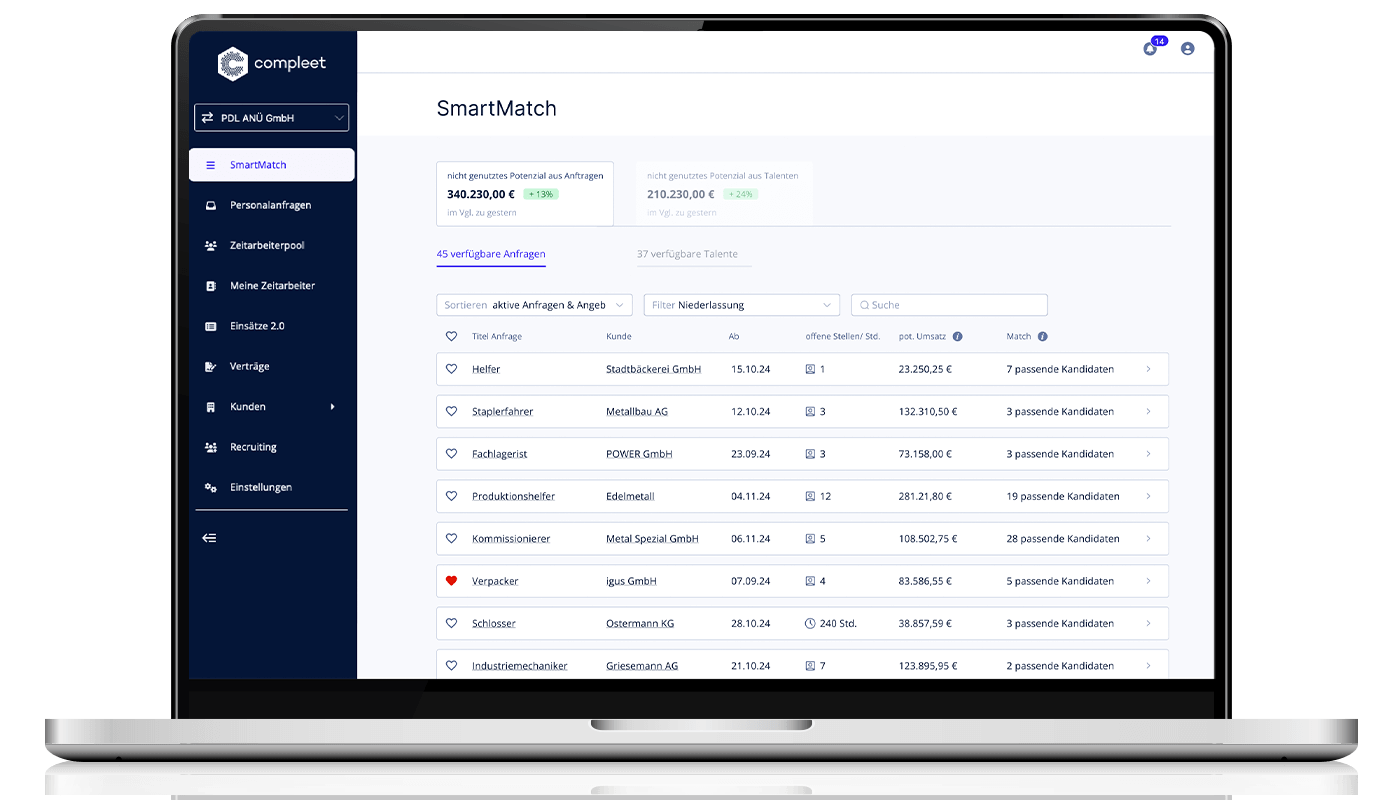Click the Personalanfragen inbox icon
Viewport: 1400px width, 800px height.
(x=210, y=205)
